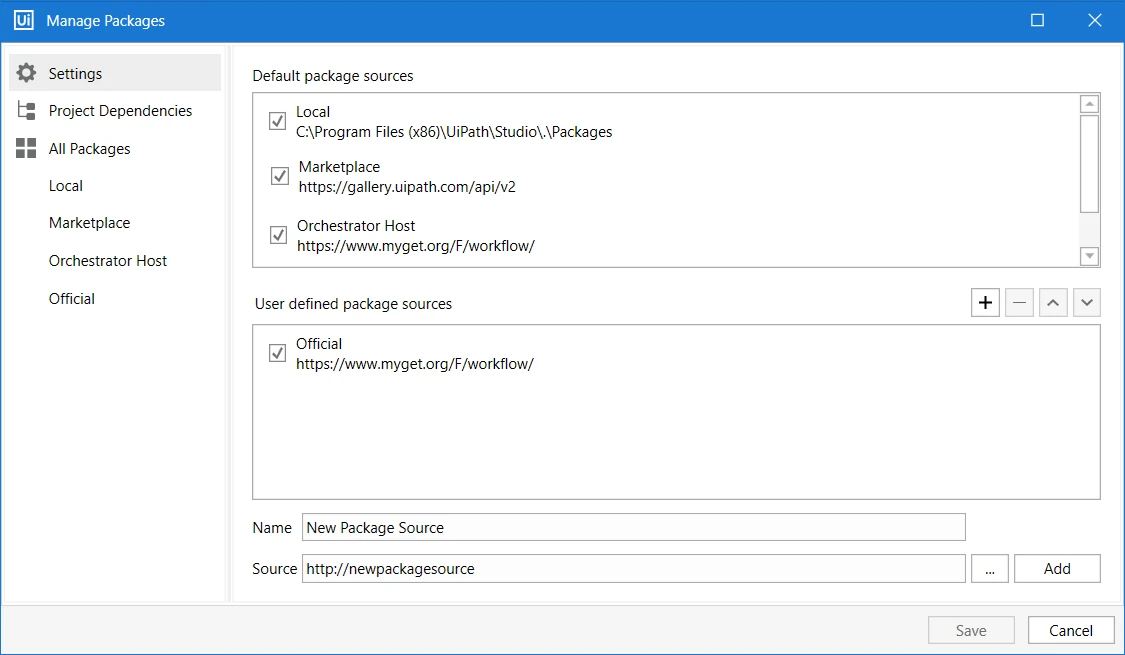Image resolution: width=1125 pixels, height=655 pixels.
Task: Toggle the Marketplace source checkbox
Action: 280,176
